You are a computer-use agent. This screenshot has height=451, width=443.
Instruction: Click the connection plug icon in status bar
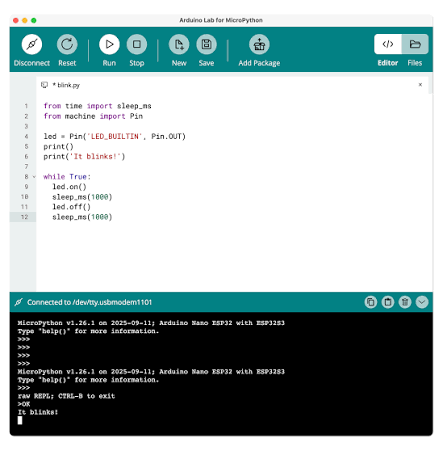coord(19,302)
